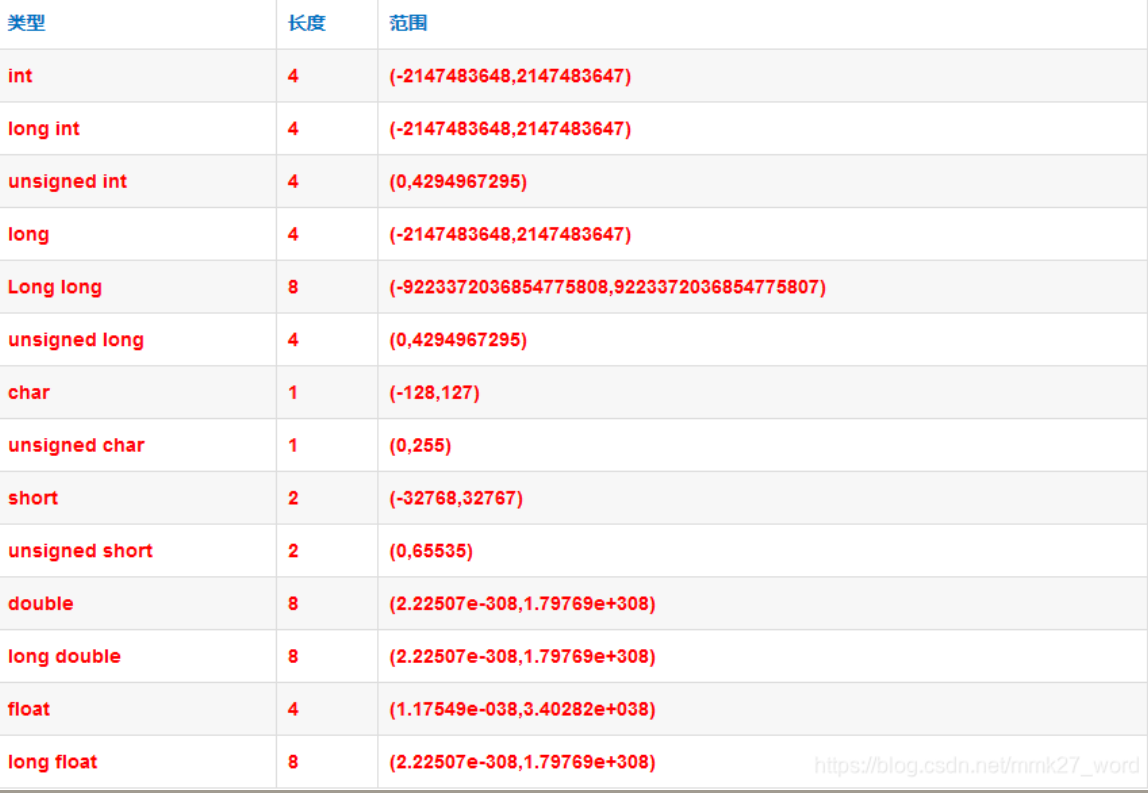Click the (-128,127) range value
The image size is (1148, 793).
pyautogui.click(x=434, y=392)
